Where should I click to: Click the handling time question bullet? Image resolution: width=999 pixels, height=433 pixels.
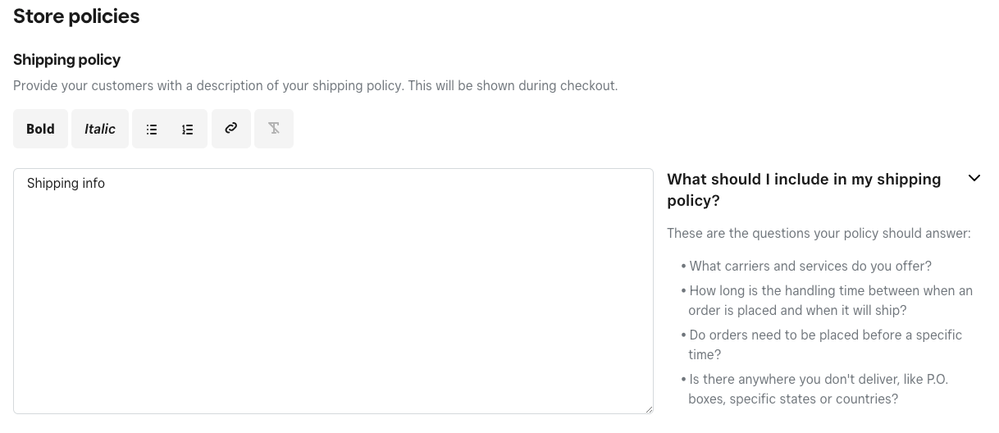(x=829, y=301)
